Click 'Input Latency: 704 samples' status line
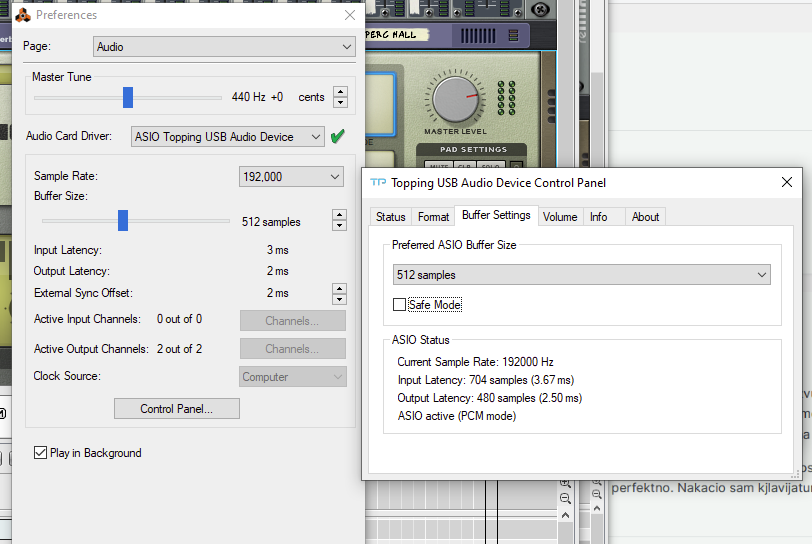This screenshot has width=812, height=544. (486, 380)
